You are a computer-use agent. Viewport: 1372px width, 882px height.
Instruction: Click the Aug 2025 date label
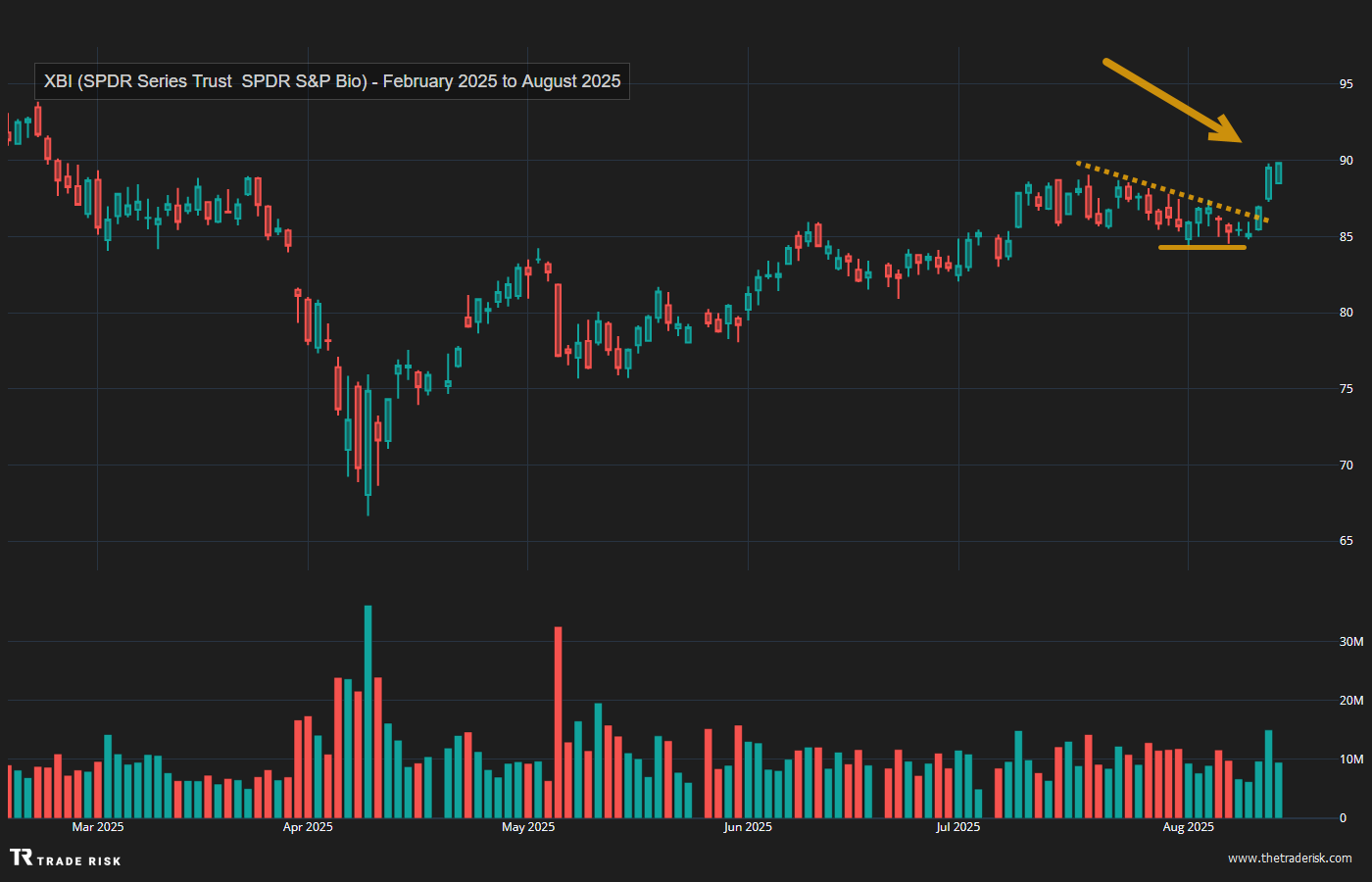1188,827
